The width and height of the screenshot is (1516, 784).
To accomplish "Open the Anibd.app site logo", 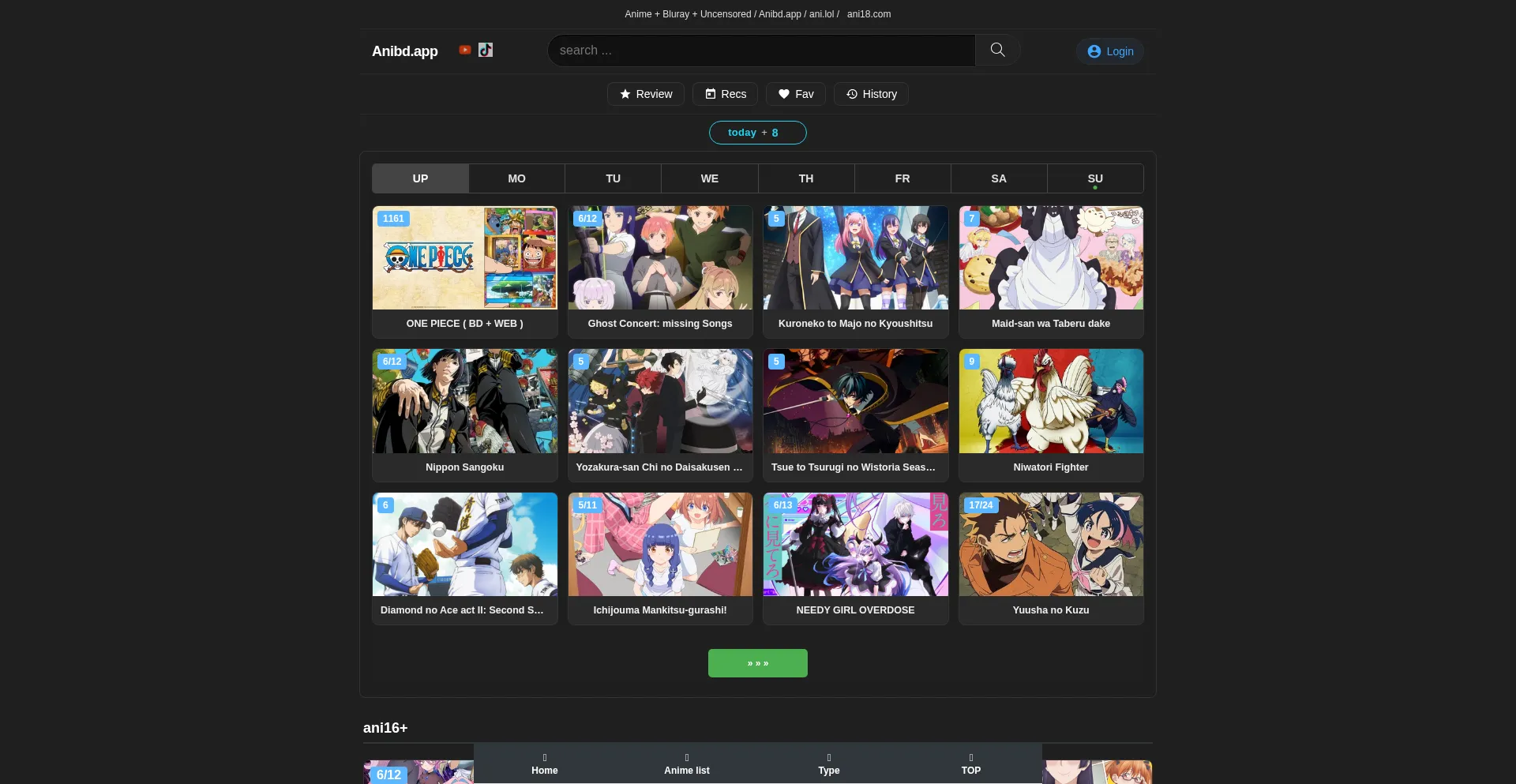I will point(405,51).
